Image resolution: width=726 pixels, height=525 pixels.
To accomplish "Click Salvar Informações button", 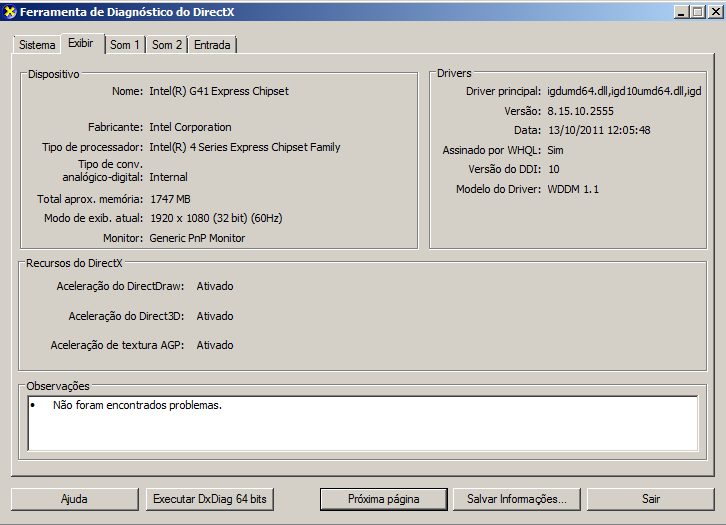I will point(517,499).
